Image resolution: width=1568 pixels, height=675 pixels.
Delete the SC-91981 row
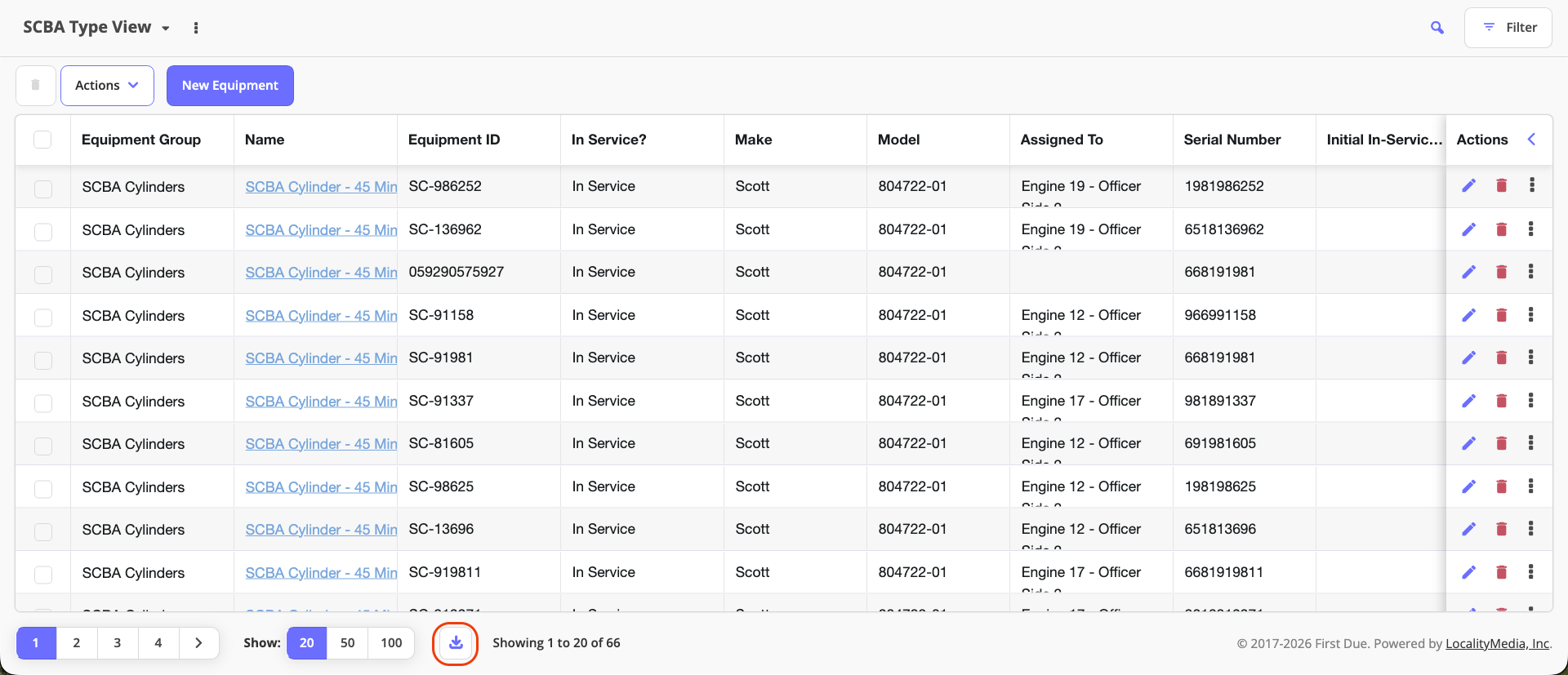click(x=1501, y=357)
